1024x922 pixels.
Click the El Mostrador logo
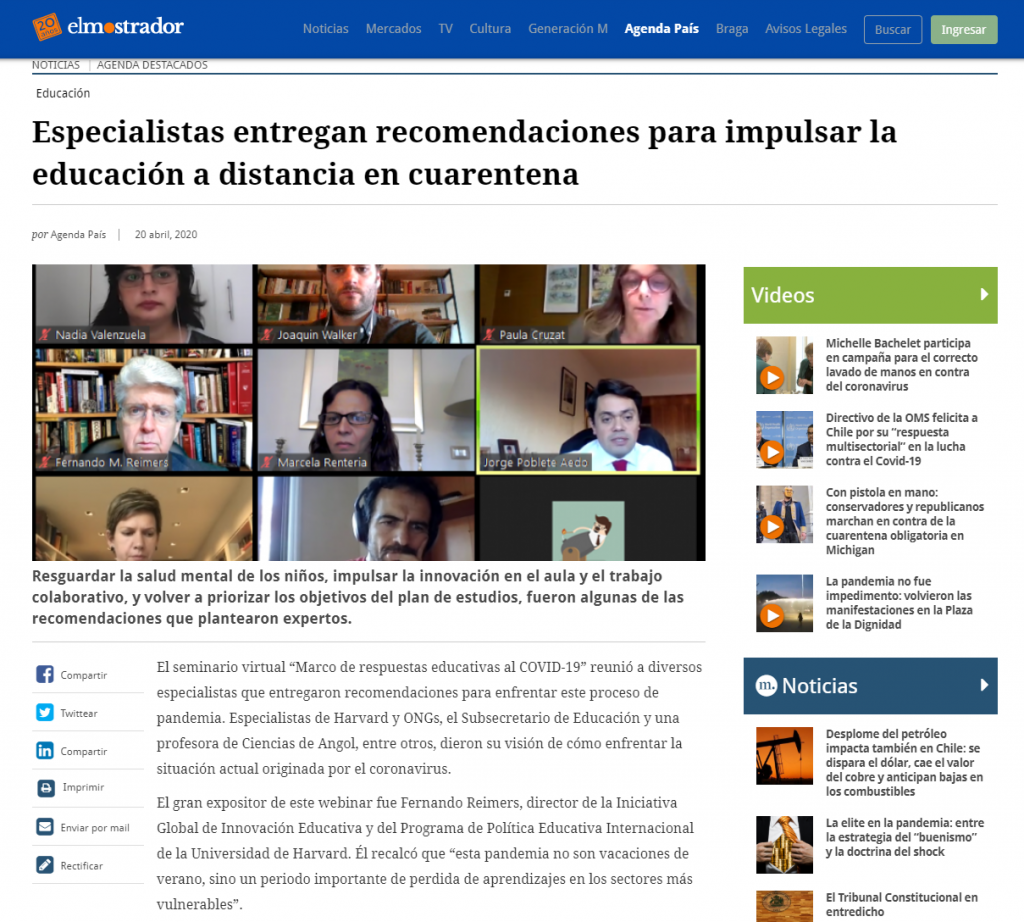click(x=108, y=27)
